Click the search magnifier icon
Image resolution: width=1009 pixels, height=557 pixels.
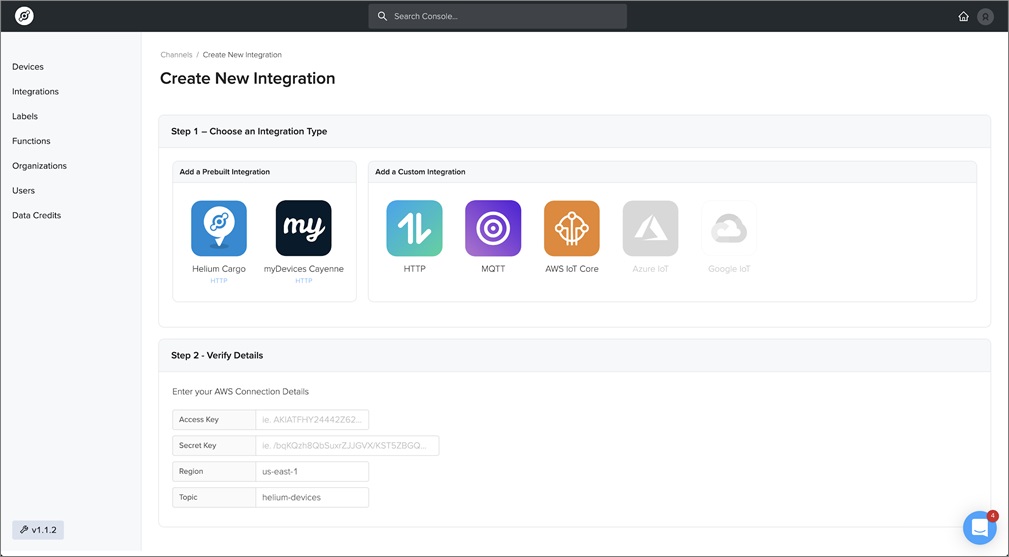(x=382, y=16)
